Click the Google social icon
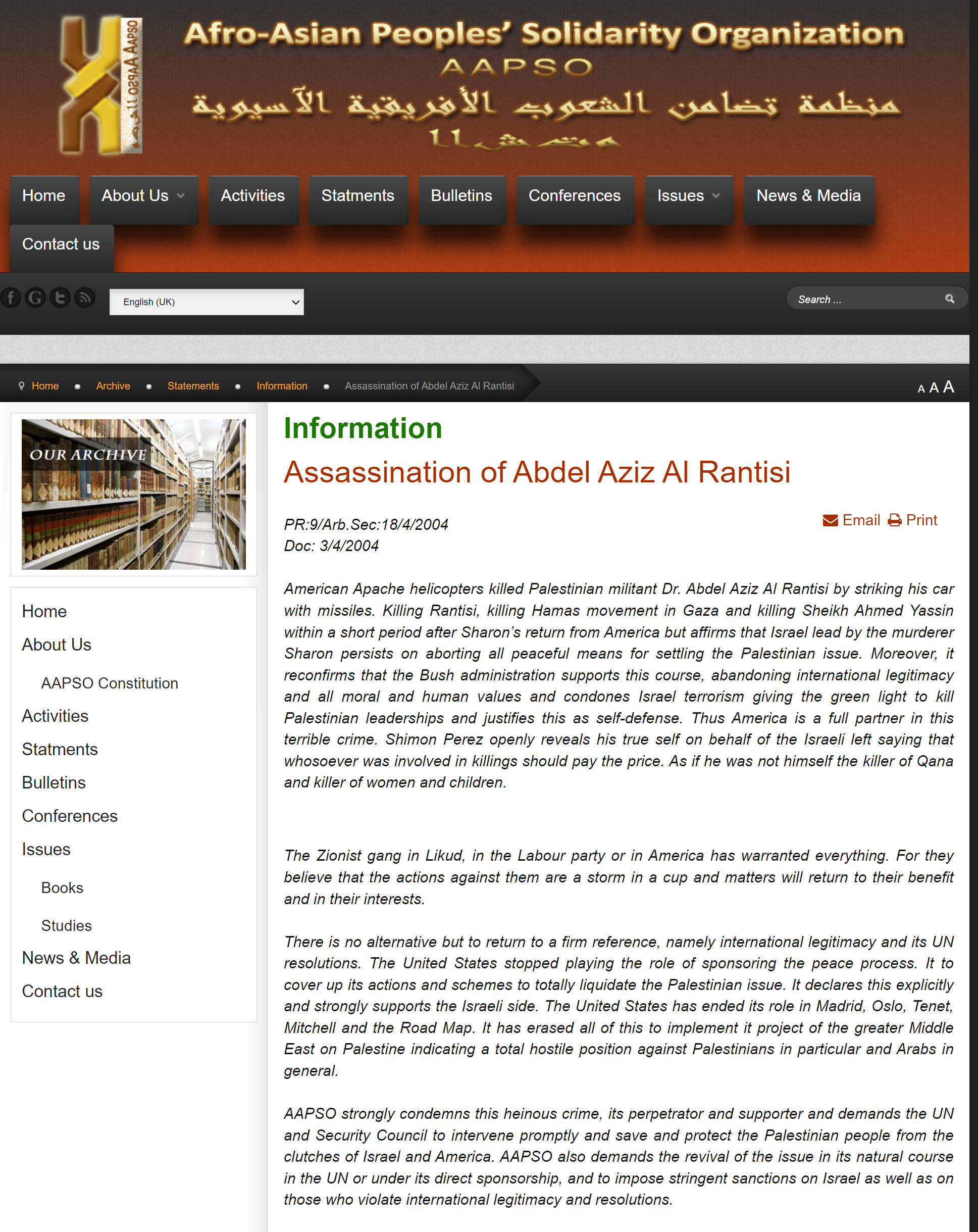Image resolution: width=978 pixels, height=1232 pixels. coord(35,298)
